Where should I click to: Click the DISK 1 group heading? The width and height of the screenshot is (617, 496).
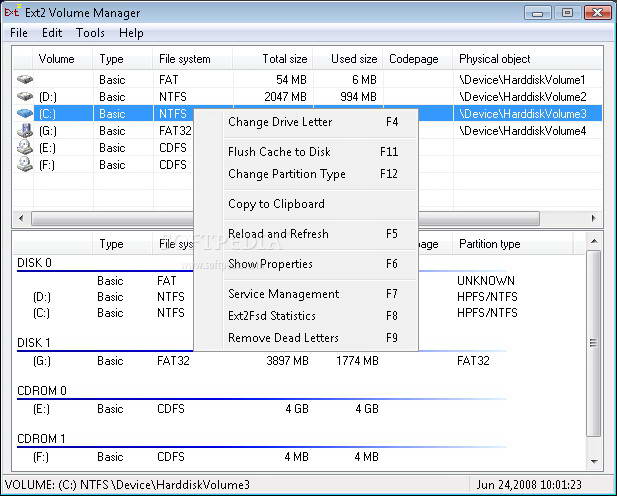tap(34, 343)
